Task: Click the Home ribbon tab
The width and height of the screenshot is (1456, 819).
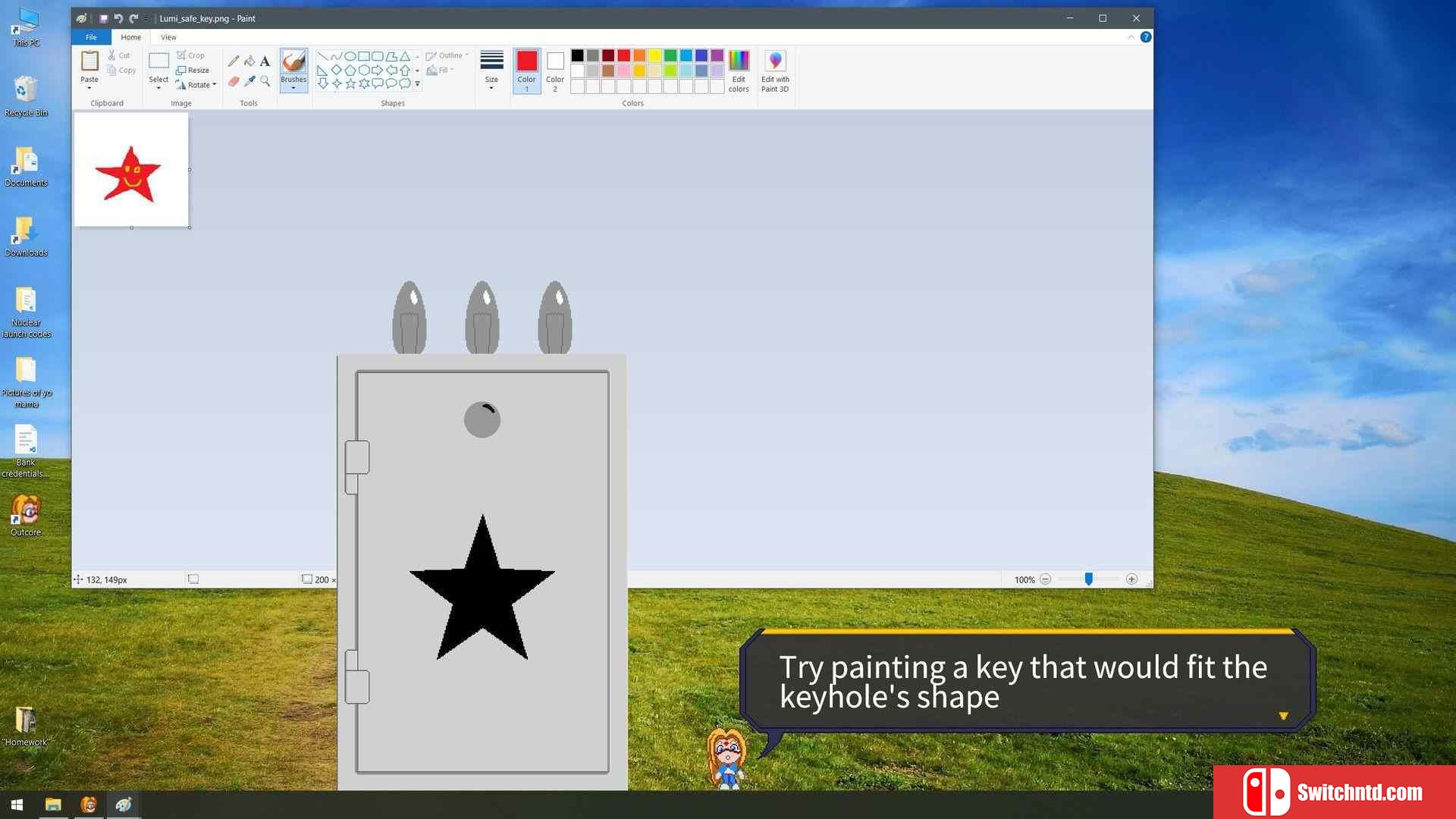Action: click(130, 37)
